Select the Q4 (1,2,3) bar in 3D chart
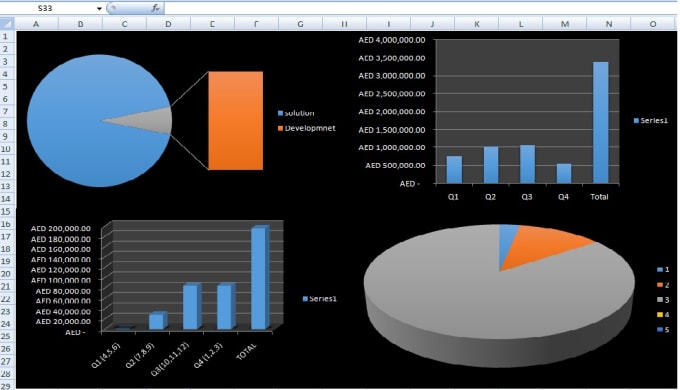 (x=226, y=306)
